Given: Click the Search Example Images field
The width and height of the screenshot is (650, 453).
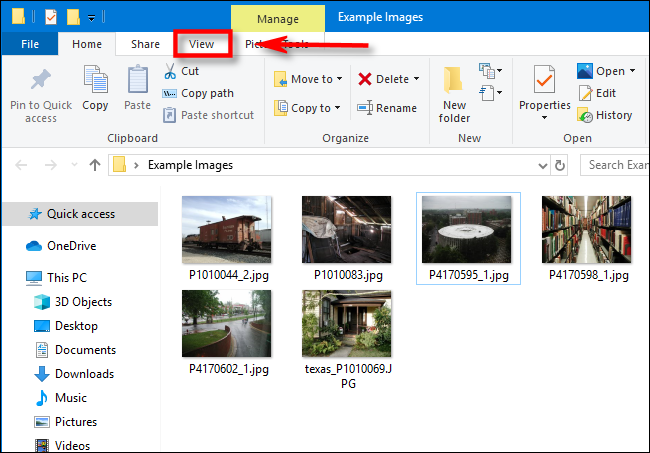Looking at the screenshot, I should click(x=615, y=165).
